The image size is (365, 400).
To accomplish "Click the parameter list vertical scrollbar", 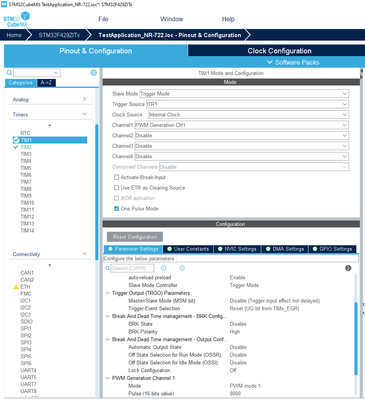I will coord(356,338).
